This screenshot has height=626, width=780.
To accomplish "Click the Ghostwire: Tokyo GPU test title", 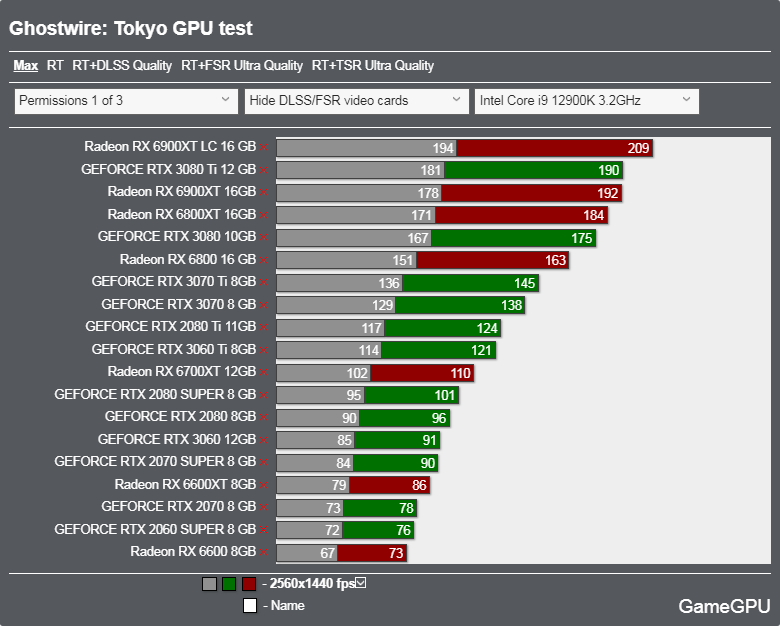I will tap(131, 28).
